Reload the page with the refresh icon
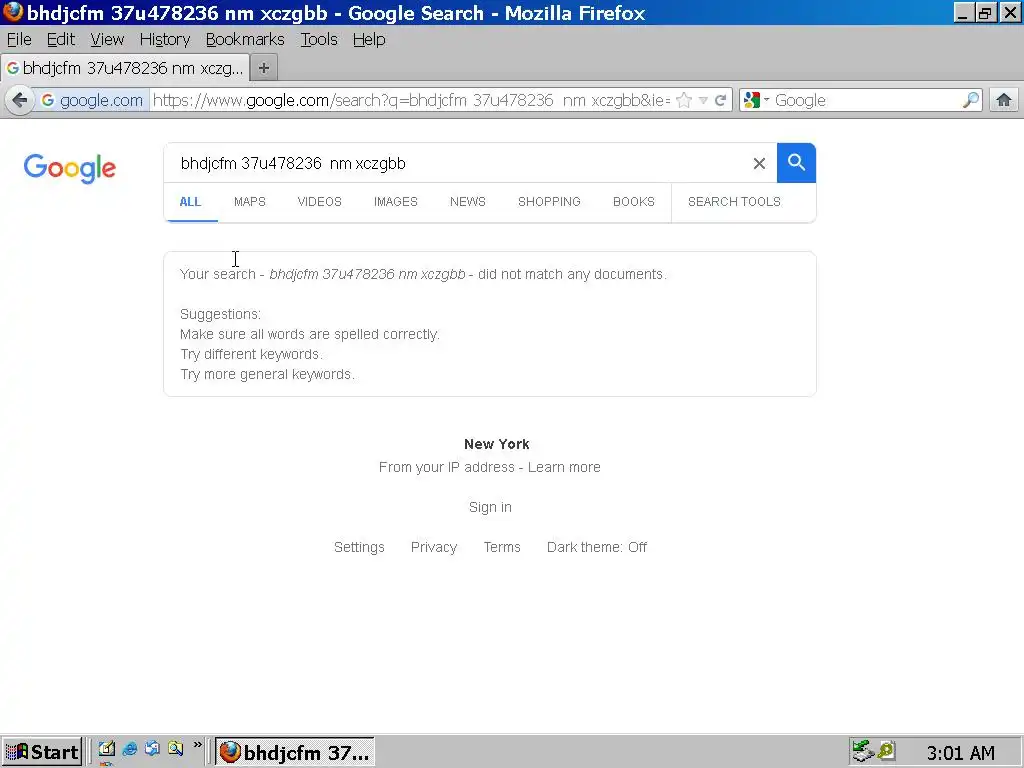 (x=720, y=101)
